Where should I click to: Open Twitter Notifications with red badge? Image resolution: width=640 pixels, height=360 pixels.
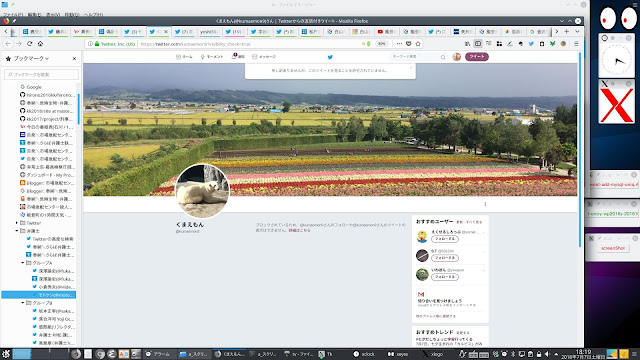tap(238, 57)
